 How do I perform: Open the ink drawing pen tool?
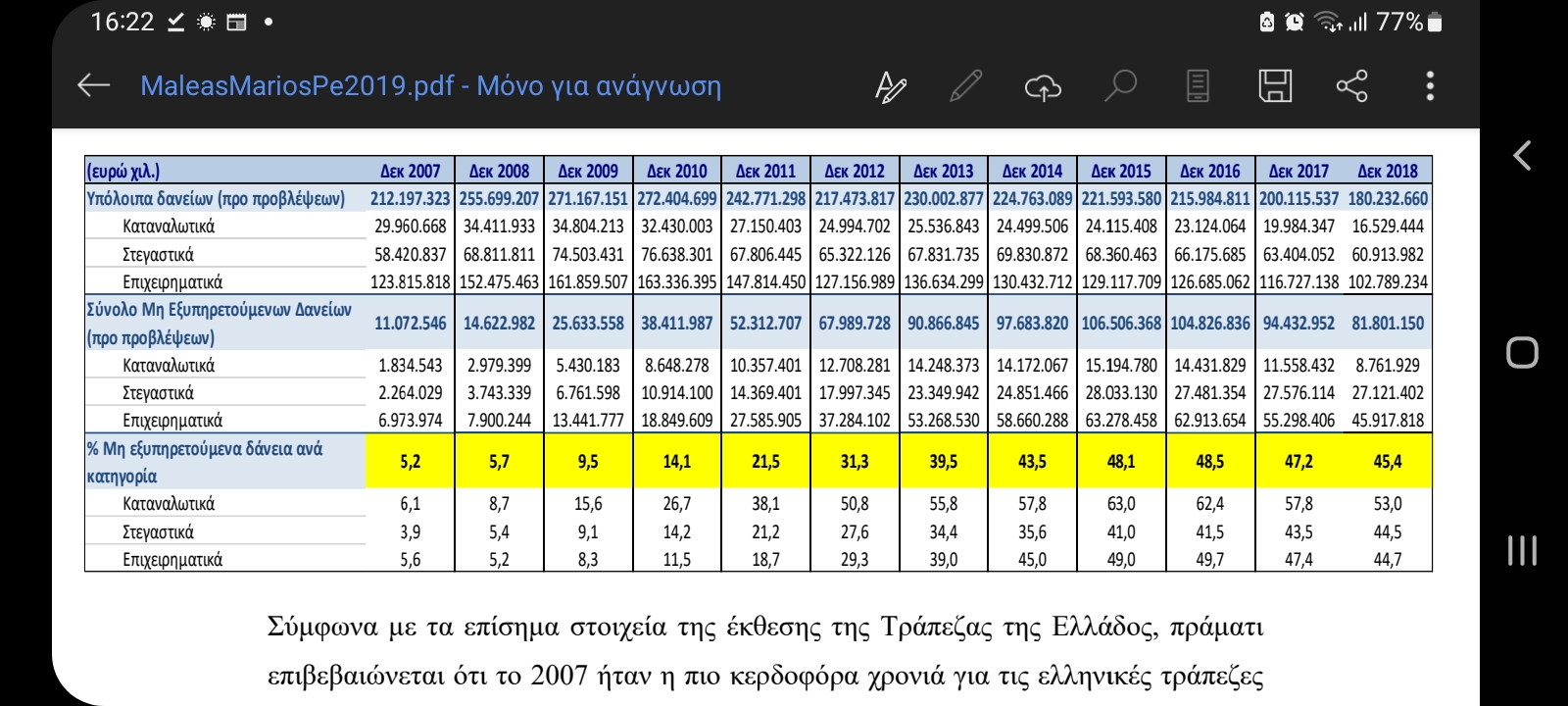[890, 86]
